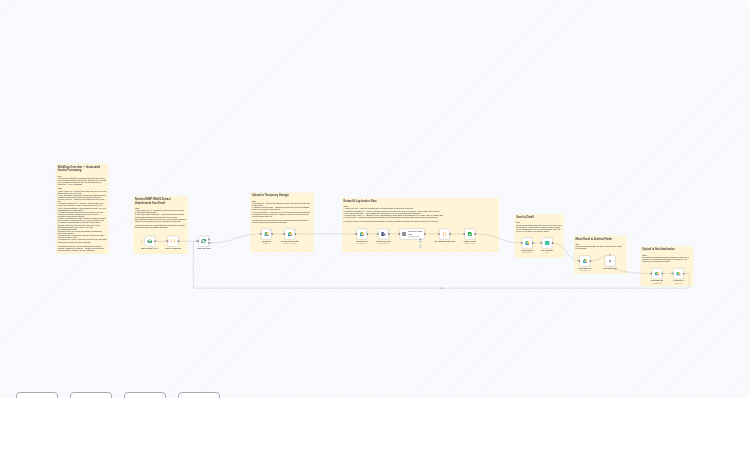
Task: Select the Google Drive node in Send group
Action: [x=527, y=243]
